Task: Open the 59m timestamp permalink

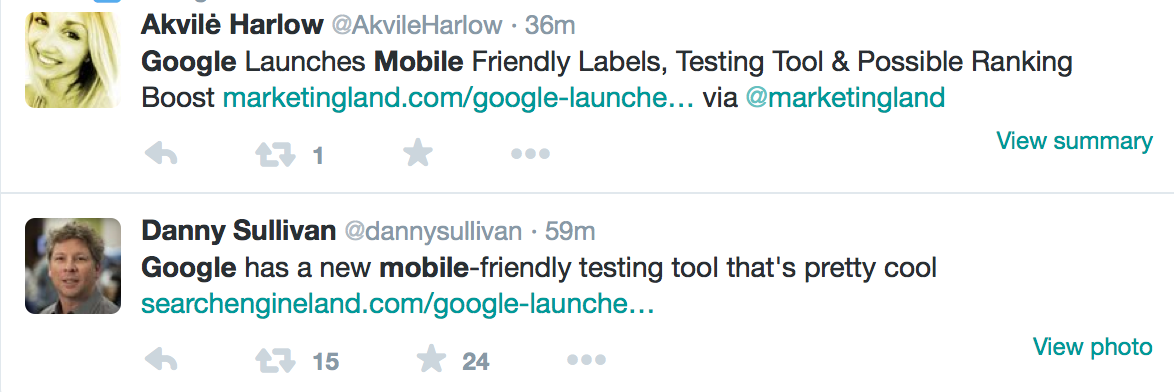Action: [x=570, y=232]
